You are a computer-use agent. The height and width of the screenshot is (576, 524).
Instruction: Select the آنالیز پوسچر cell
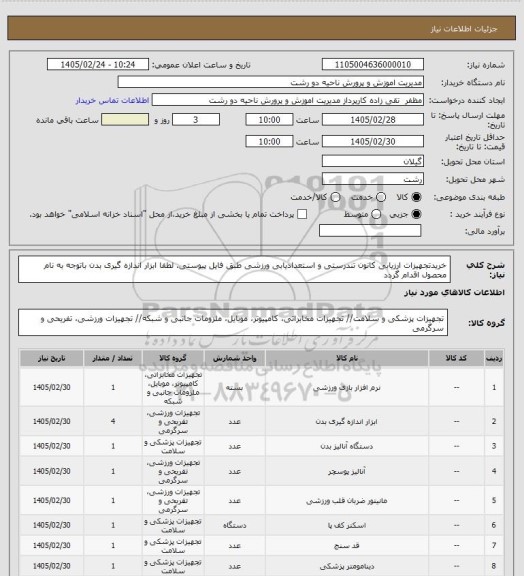347,471
